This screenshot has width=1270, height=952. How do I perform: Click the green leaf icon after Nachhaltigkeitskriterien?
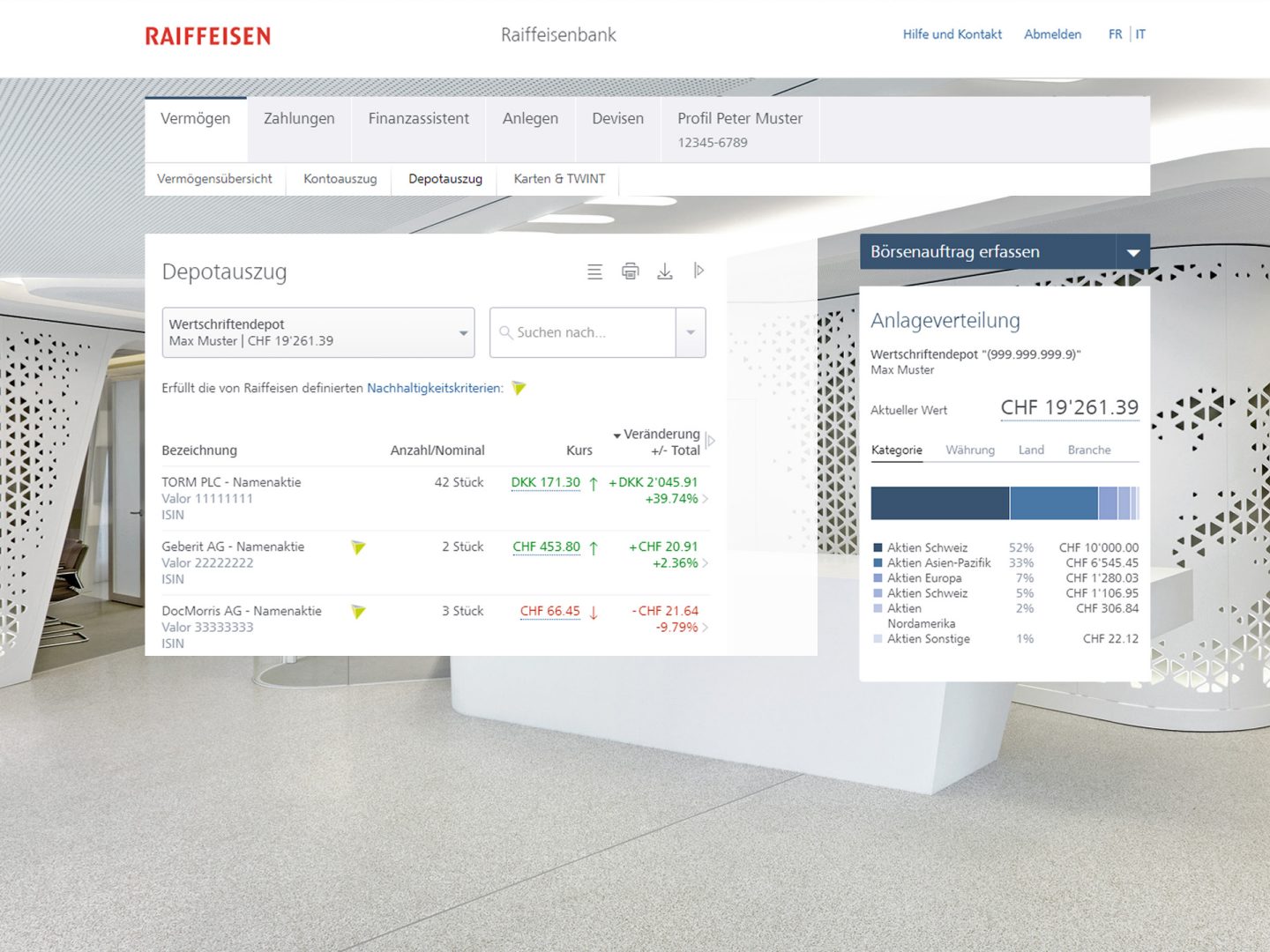519,389
